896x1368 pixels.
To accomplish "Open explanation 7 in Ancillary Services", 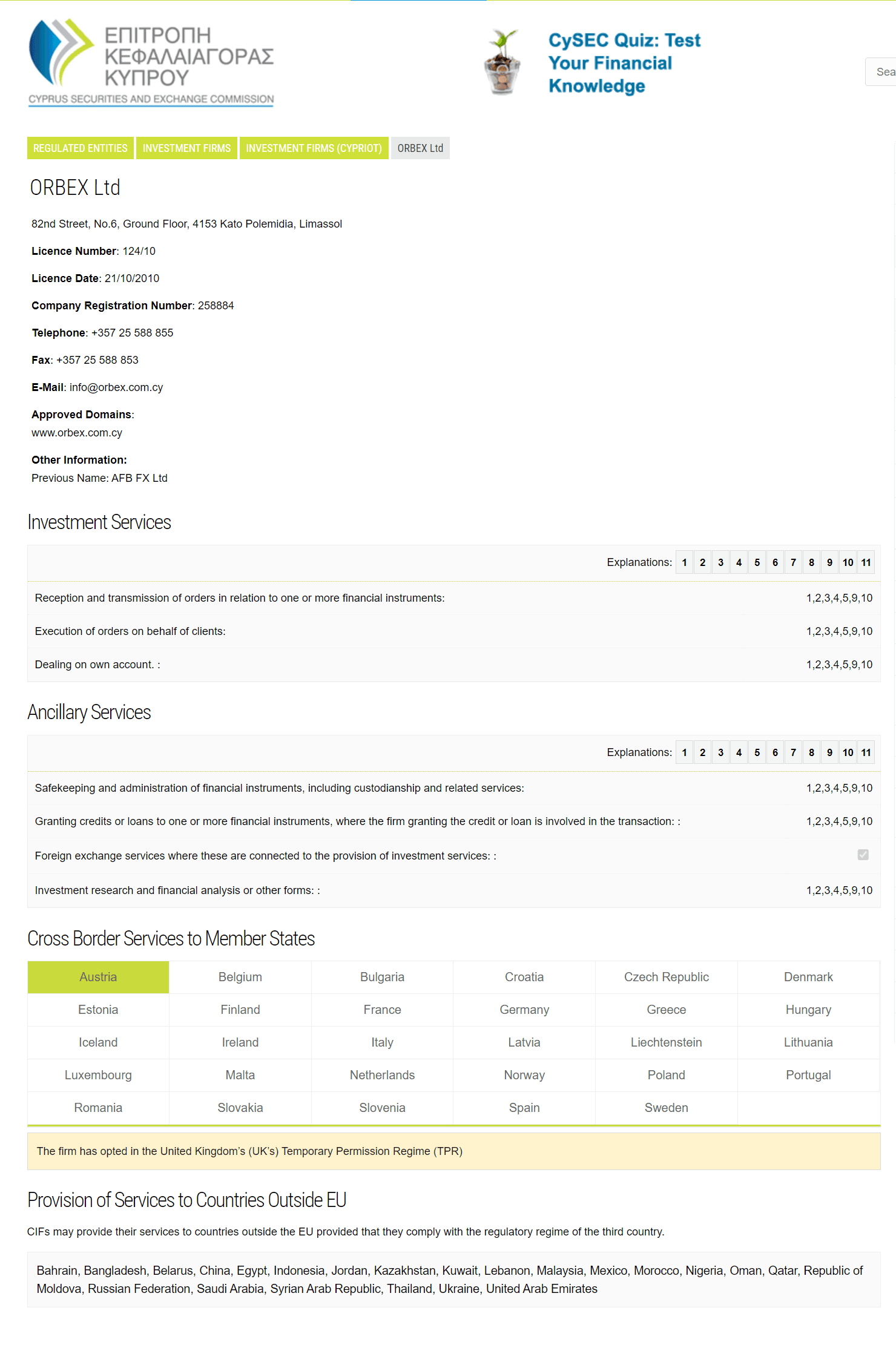I will (x=794, y=752).
